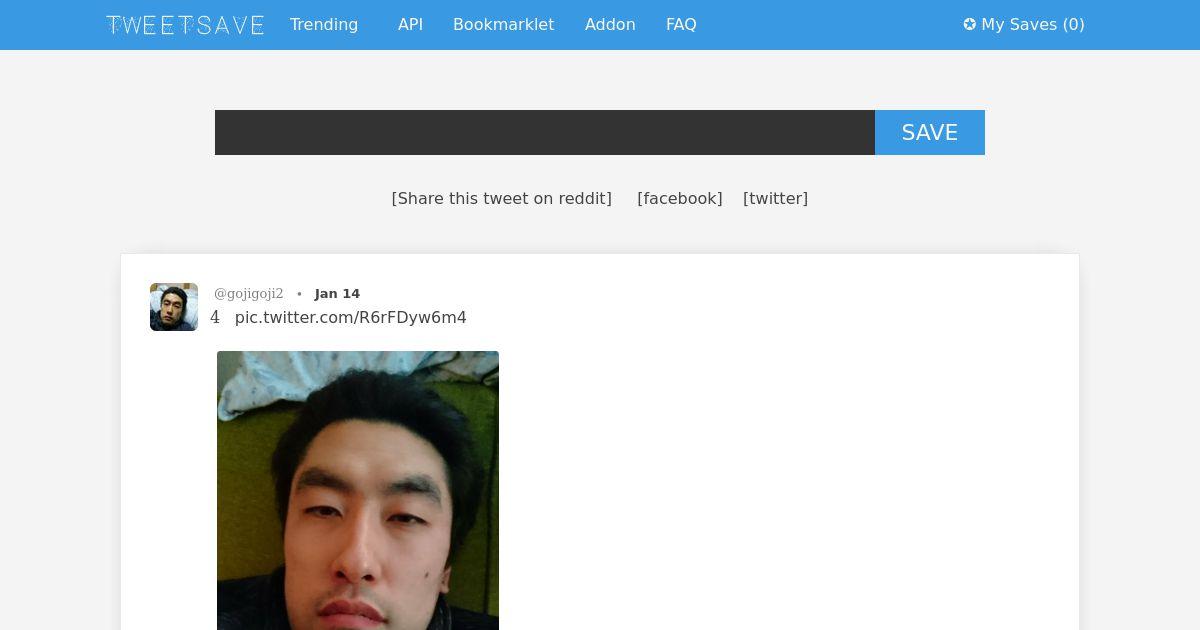Open the Addon page

pyautogui.click(x=610, y=24)
